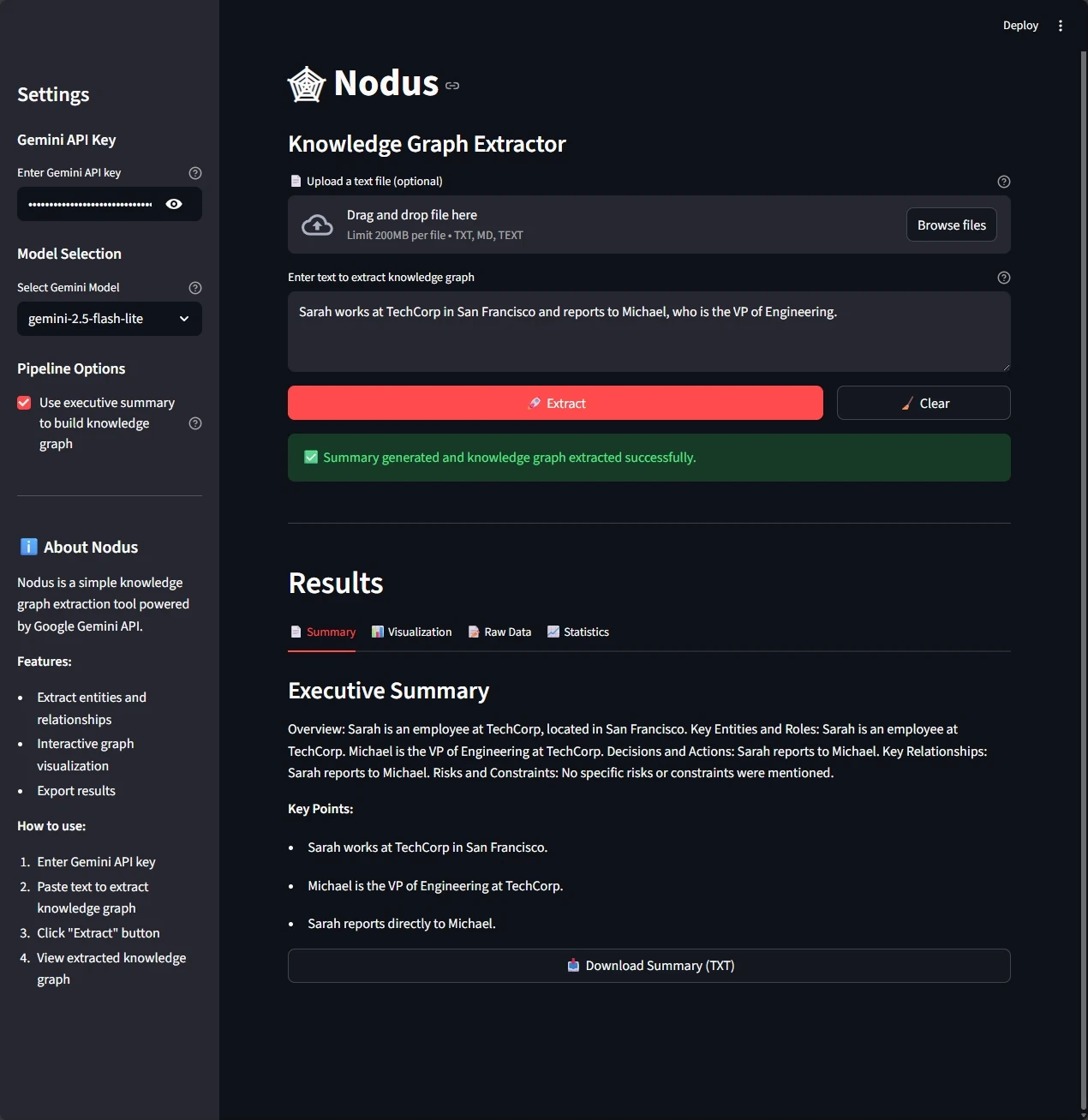This screenshot has width=1088, height=1120.
Task: Open the Gemini API key help tooltip icon
Action: 195,173
